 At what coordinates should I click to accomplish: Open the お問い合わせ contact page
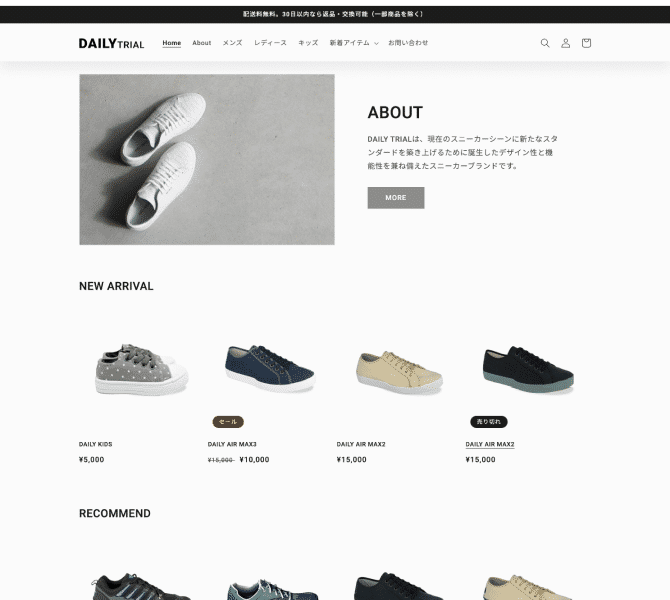click(408, 43)
